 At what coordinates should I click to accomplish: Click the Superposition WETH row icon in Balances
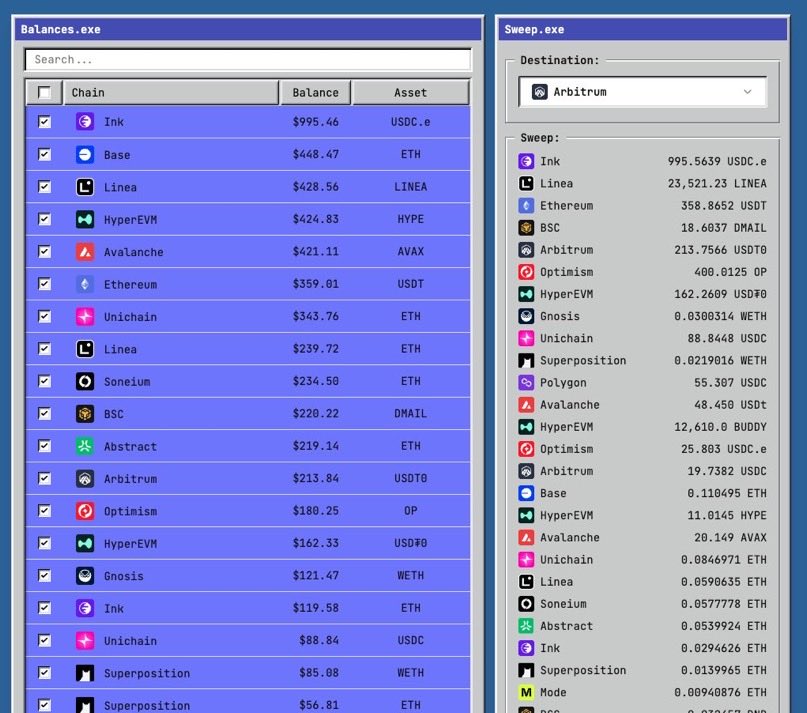tap(85, 673)
